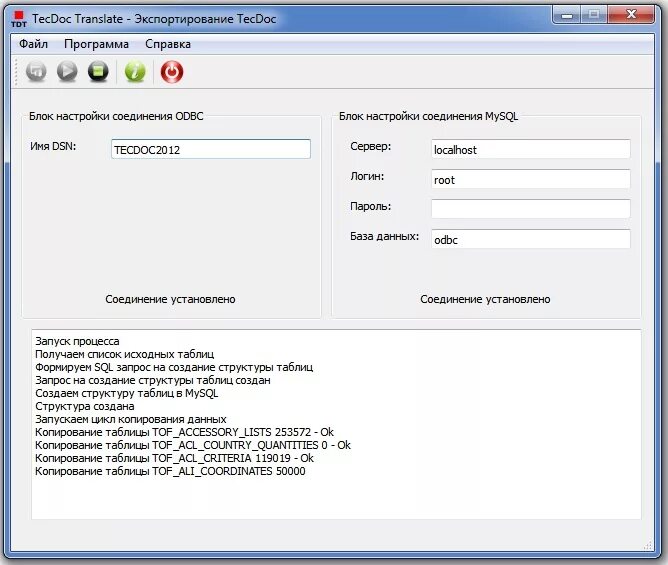Click the black stop process icon

point(98,71)
